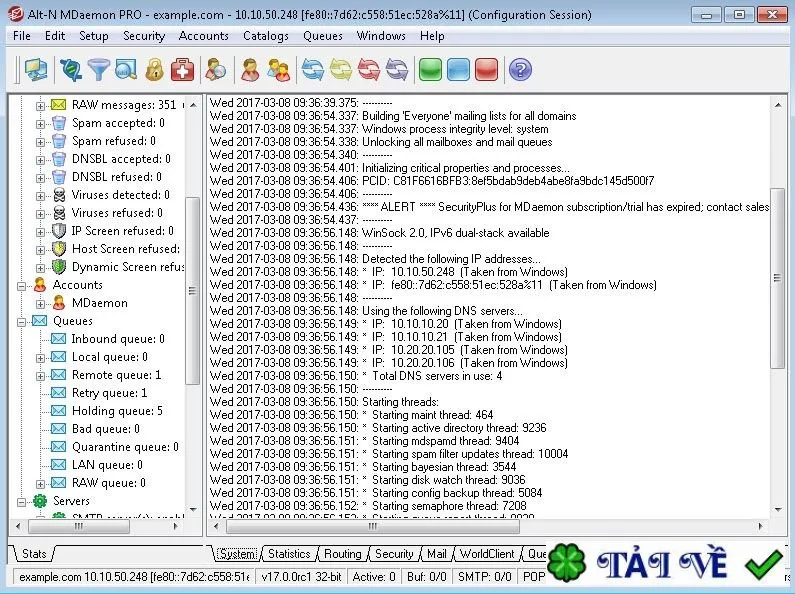Open the Queues menu
Image resolution: width=795 pixels, height=594 pixels.
coord(322,36)
